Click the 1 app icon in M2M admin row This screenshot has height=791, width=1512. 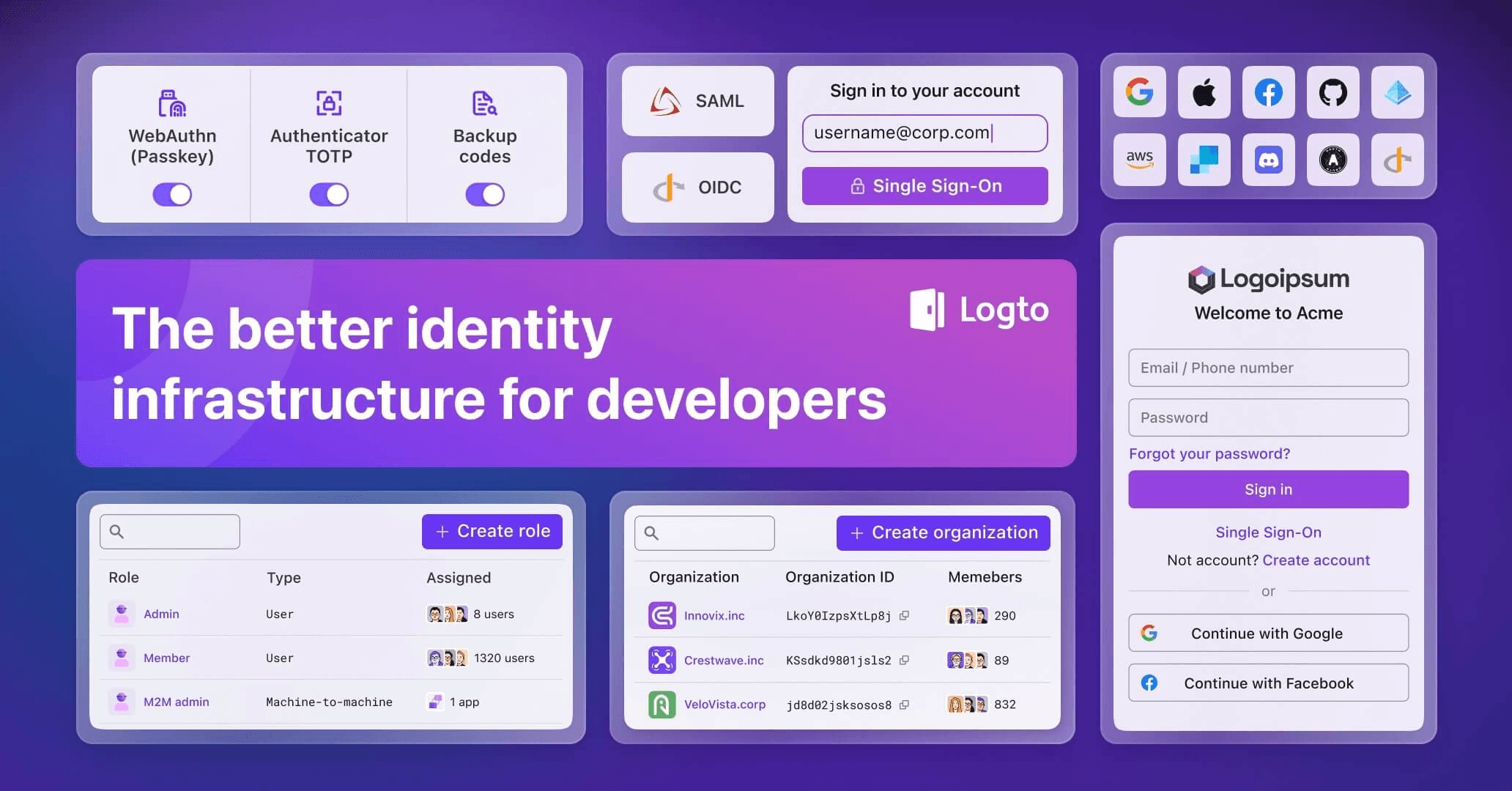click(435, 702)
